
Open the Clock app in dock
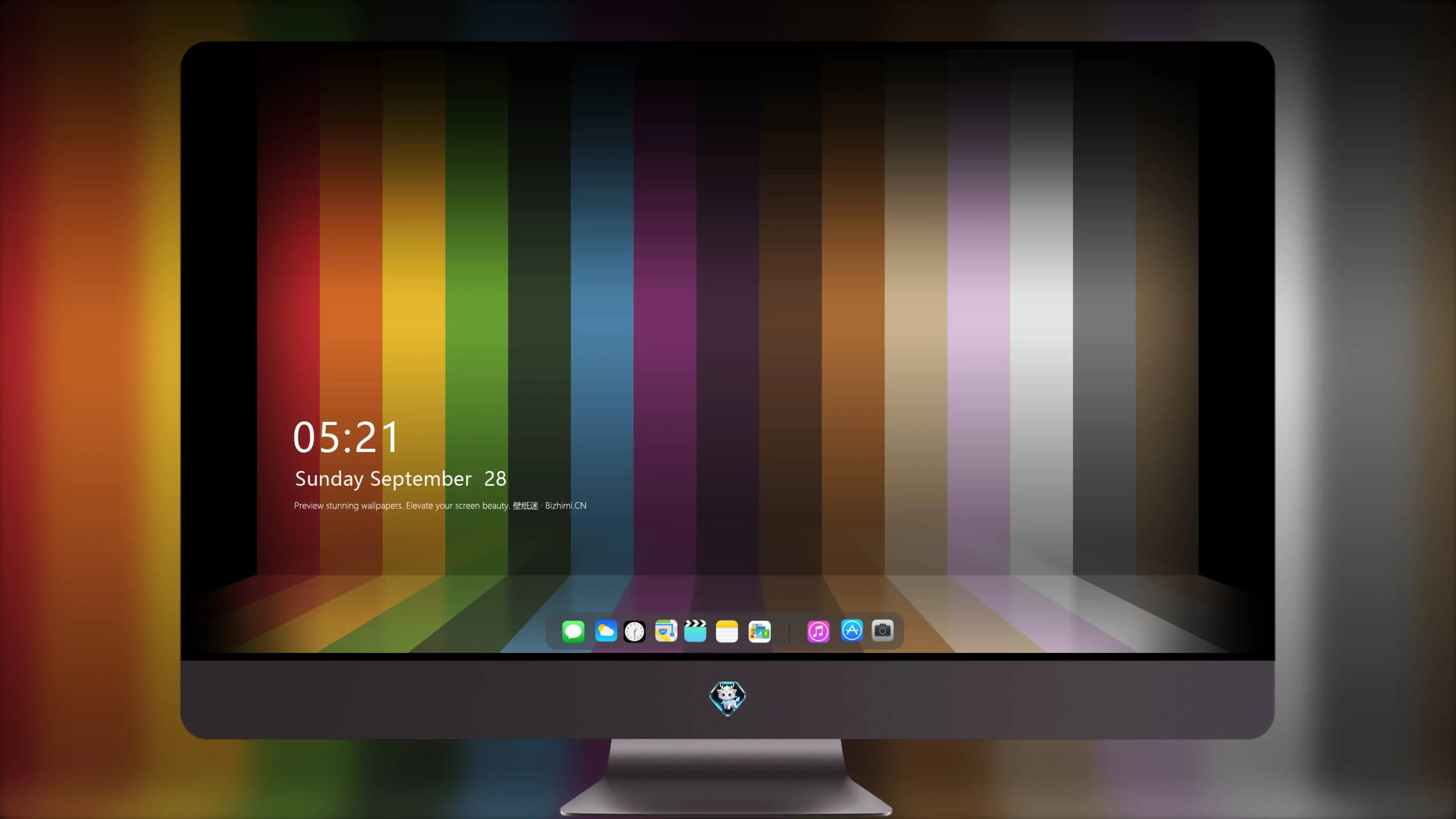coord(634,631)
